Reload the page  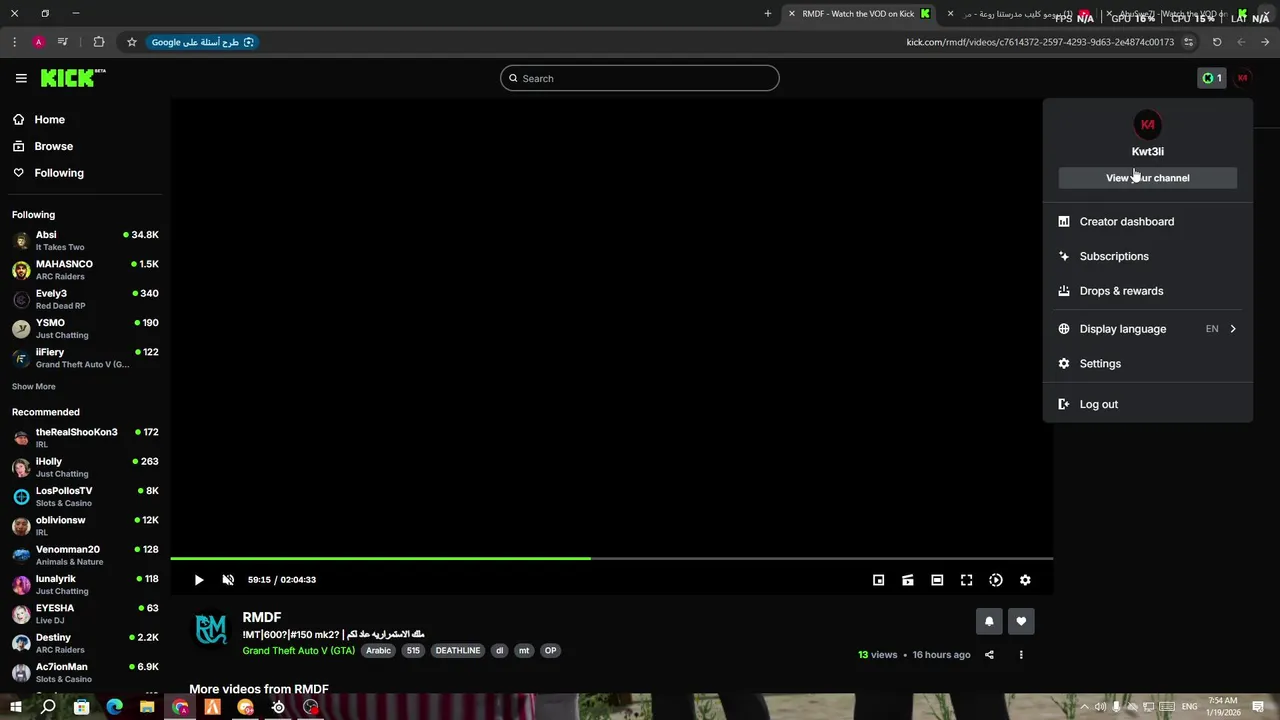click(1217, 42)
